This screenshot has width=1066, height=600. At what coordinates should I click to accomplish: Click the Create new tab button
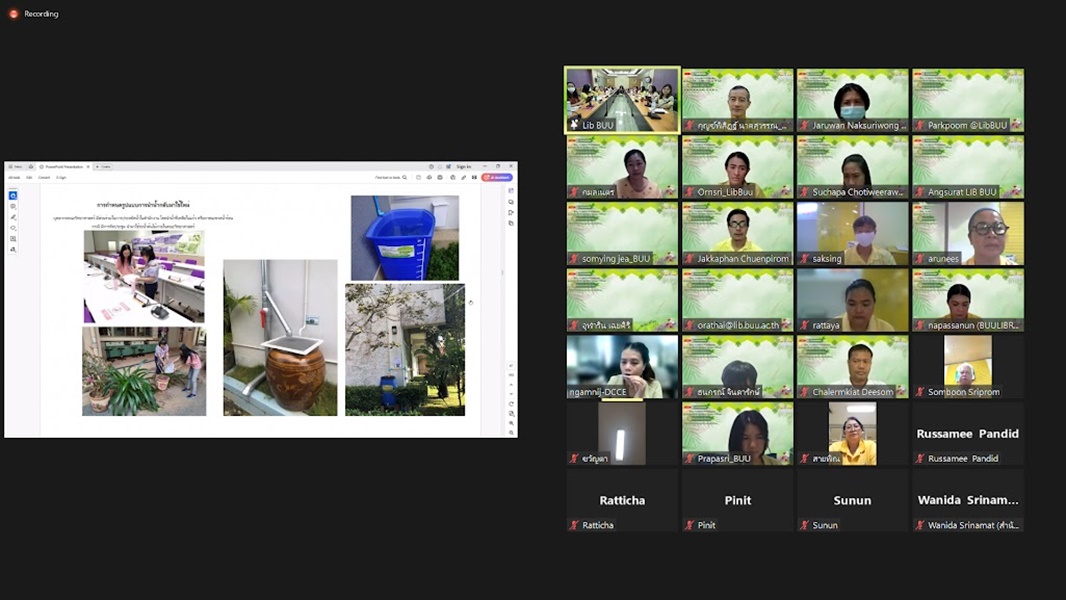(104, 166)
